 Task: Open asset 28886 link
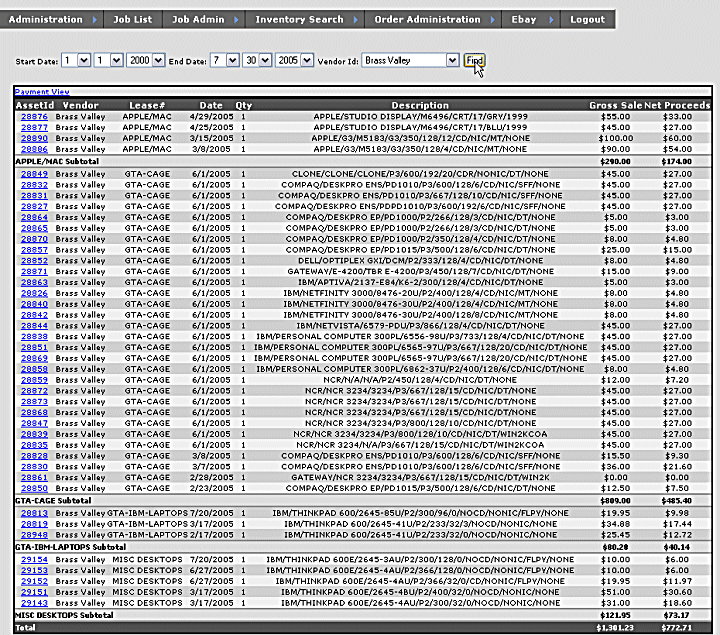(x=34, y=149)
